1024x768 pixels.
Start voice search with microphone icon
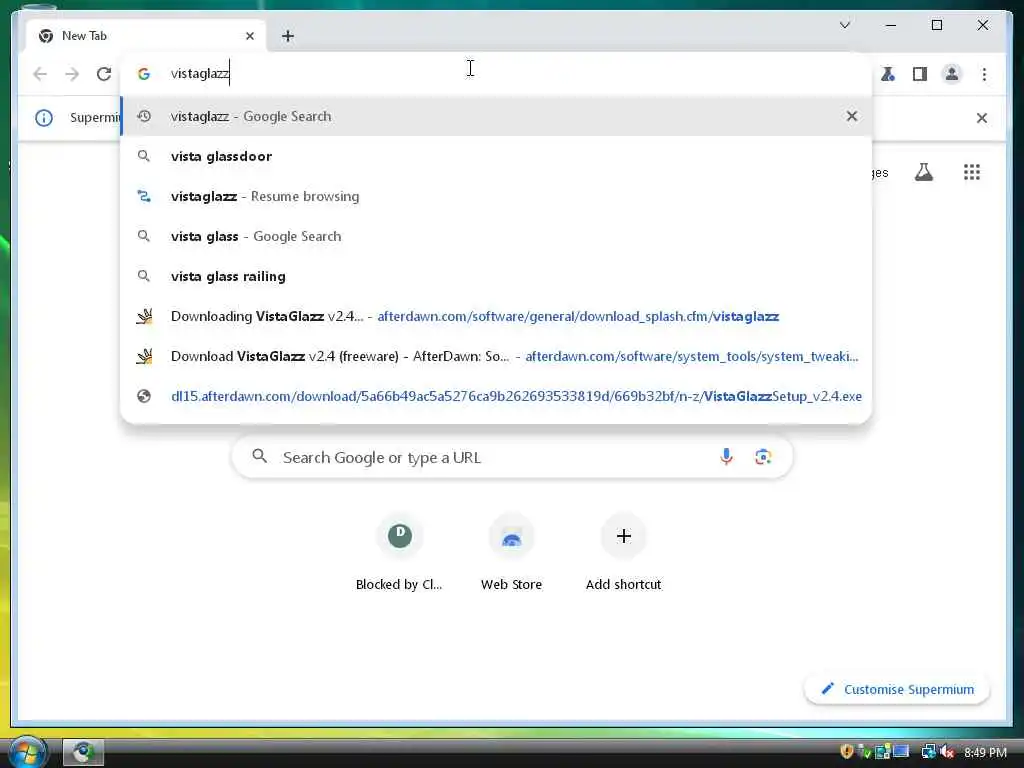click(726, 457)
